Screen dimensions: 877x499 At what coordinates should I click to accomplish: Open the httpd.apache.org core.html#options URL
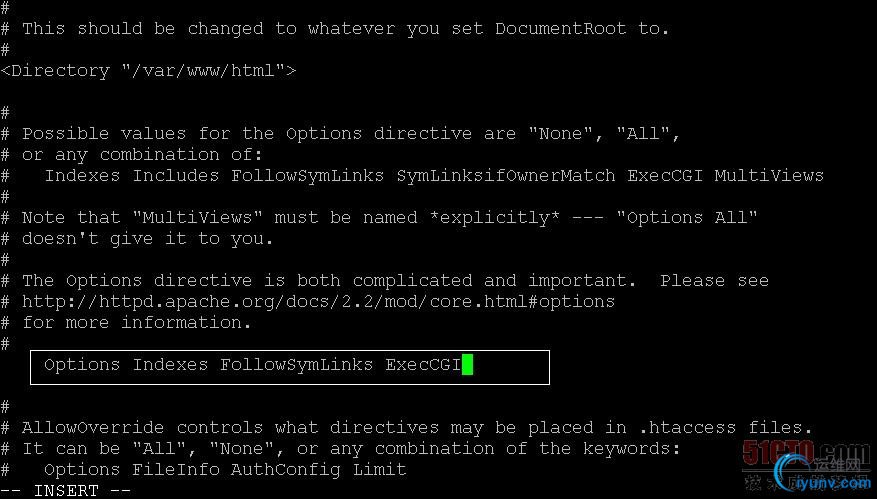tap(318, 301)
